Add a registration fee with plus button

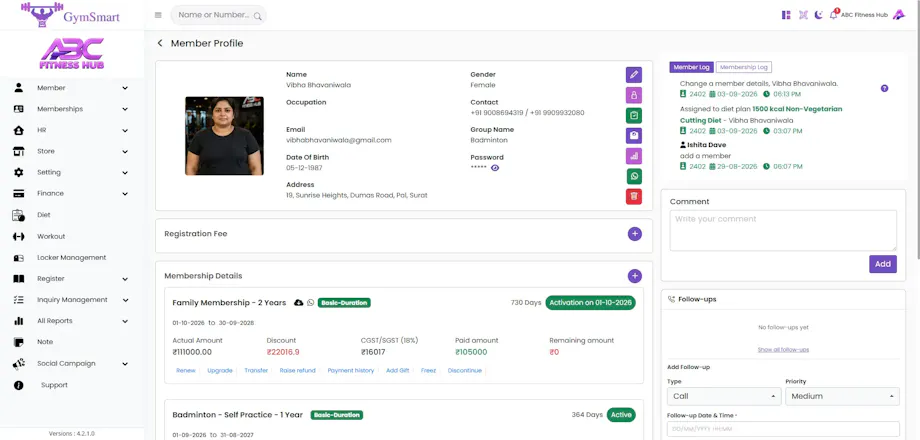pyautogui.click(x=634, y=234)
